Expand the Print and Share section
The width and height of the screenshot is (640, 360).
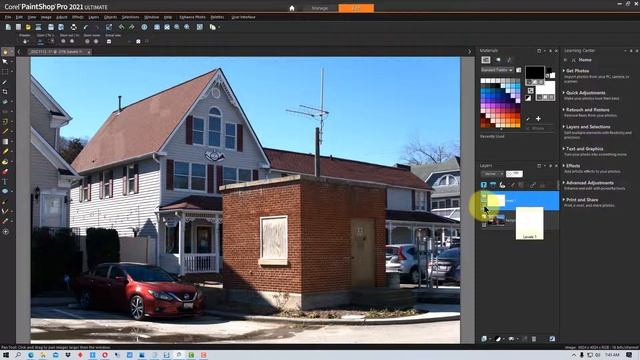[x=582, y=200]
